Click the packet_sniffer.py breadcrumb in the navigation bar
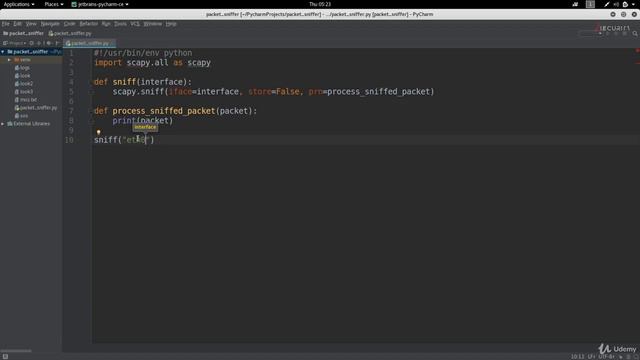The height and width of the screenshot is (360, 640). tap(70, 33)
